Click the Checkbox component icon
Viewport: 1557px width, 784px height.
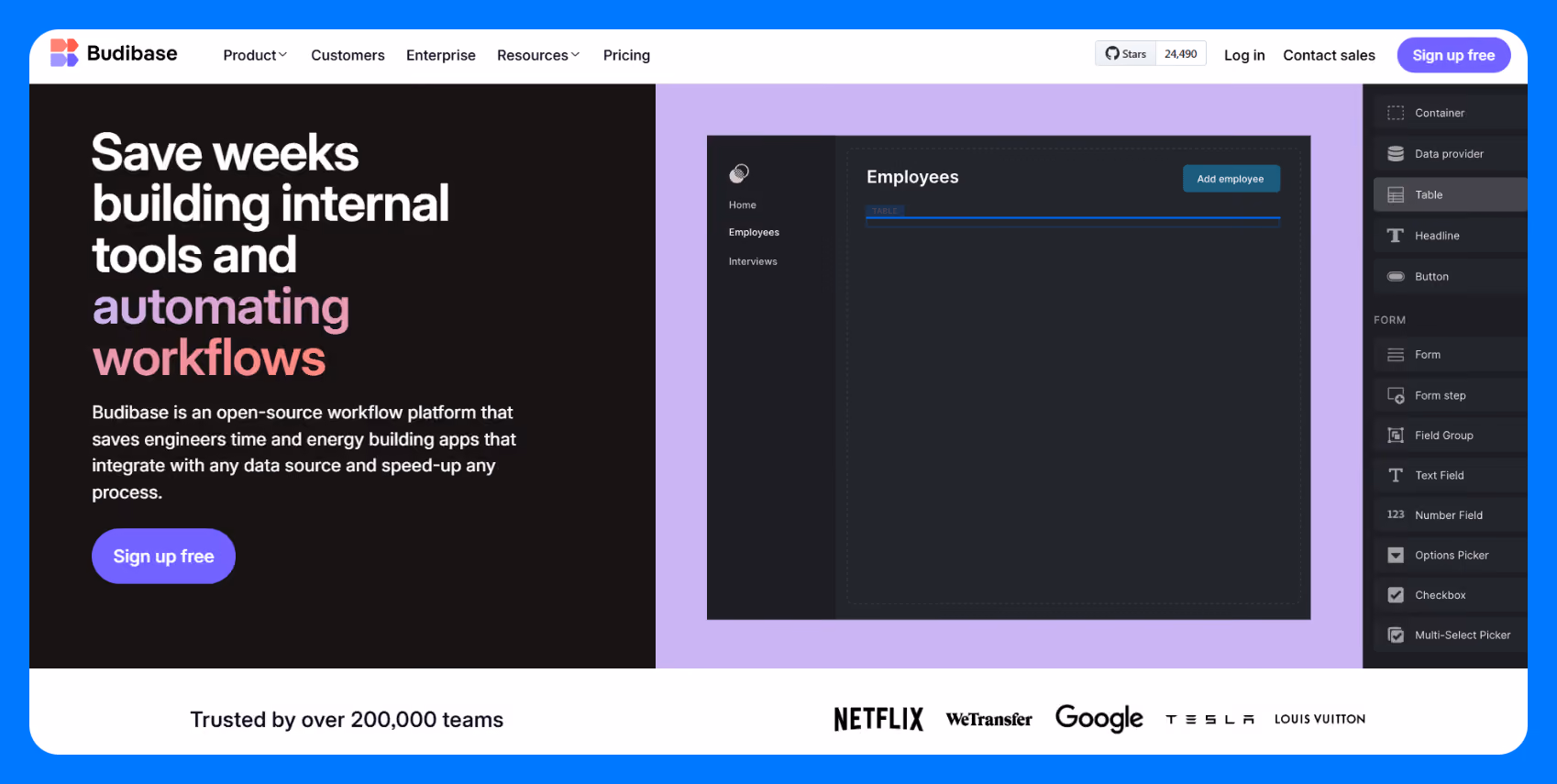tap(1396, 595)
